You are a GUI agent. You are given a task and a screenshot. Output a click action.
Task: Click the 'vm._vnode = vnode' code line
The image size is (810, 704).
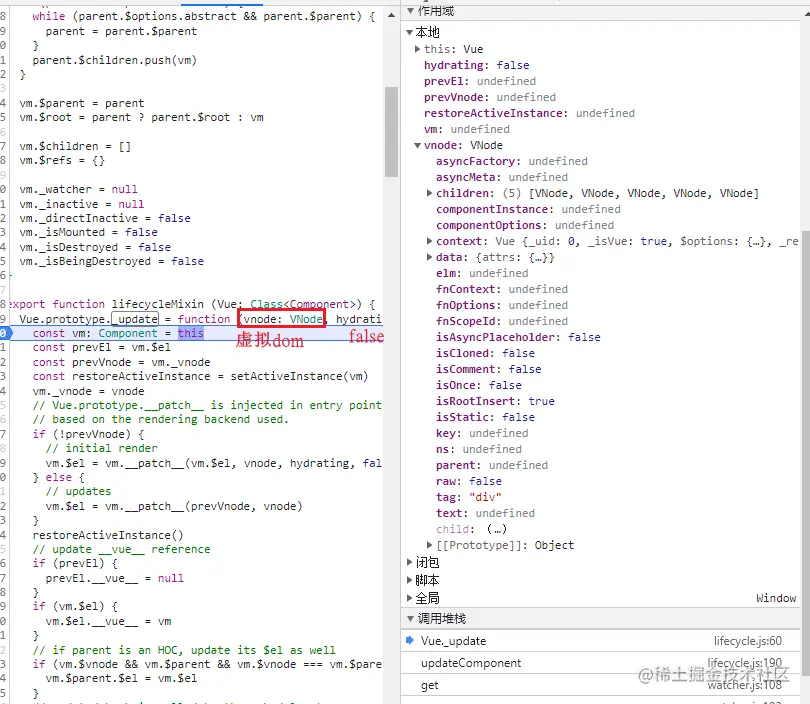(88, 391)
